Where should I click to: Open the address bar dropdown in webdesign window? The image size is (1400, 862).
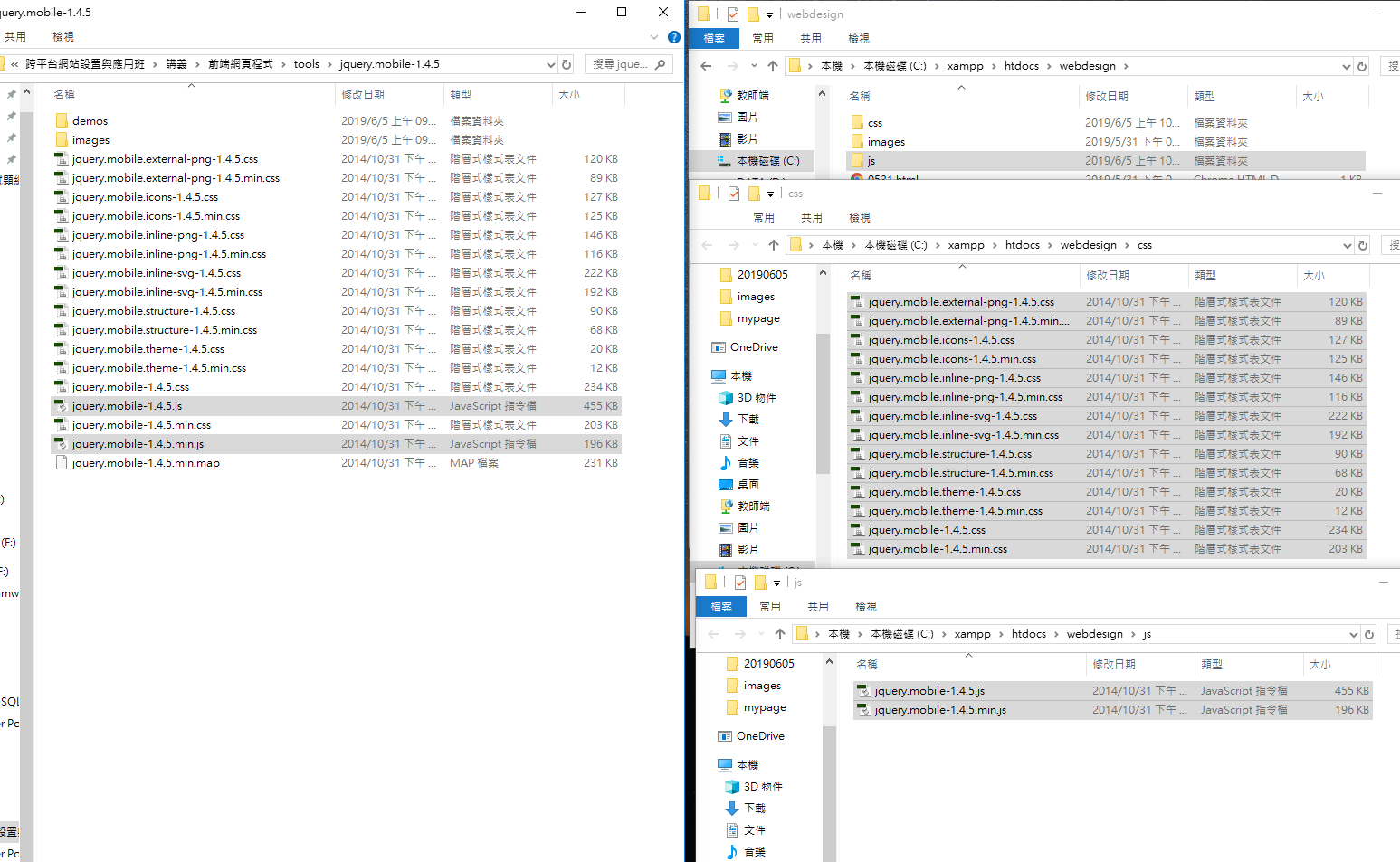(1346, 66)
